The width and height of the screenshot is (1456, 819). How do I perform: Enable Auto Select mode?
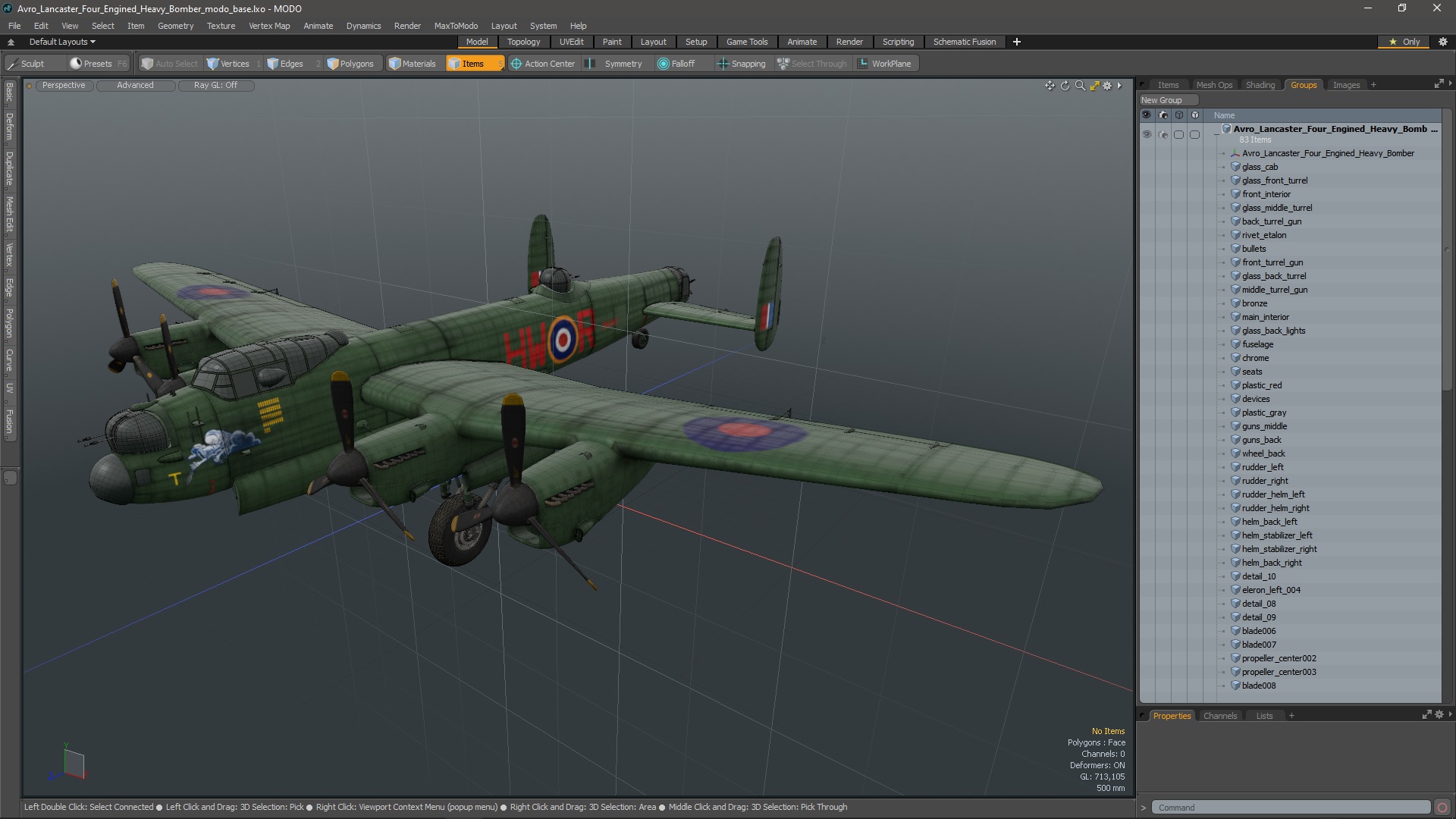click(x=170, y=64)
